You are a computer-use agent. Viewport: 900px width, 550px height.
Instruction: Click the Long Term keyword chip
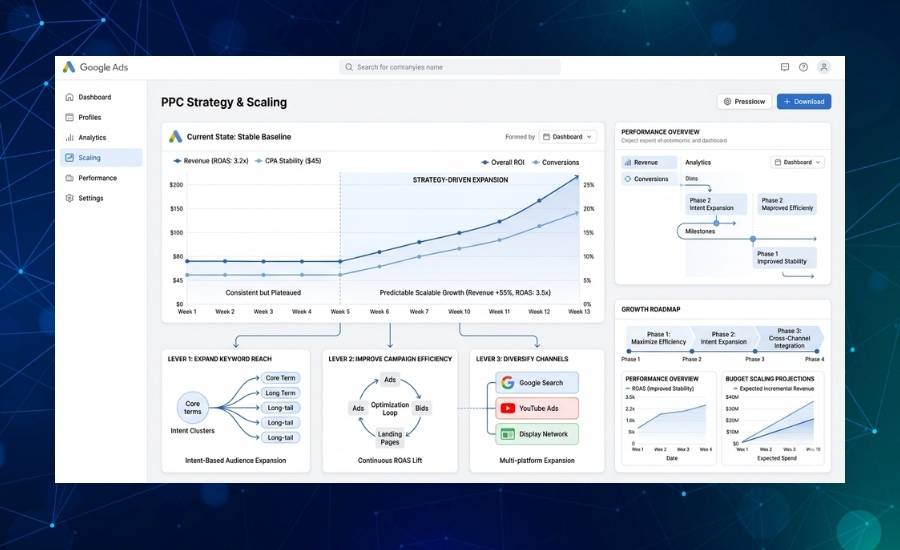(x=280, y=393)
